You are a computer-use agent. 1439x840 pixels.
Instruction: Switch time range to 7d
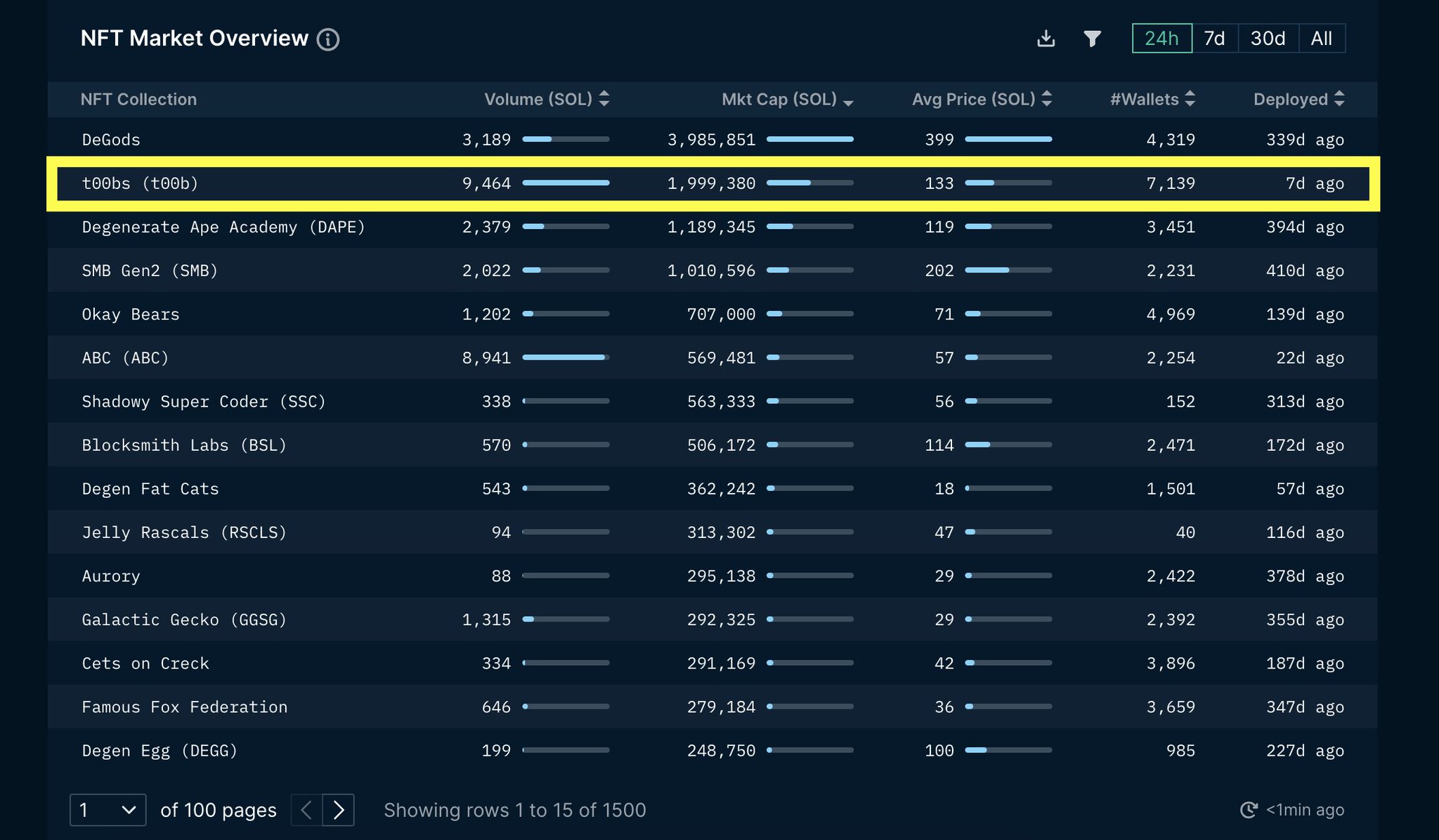point(1214,39)
